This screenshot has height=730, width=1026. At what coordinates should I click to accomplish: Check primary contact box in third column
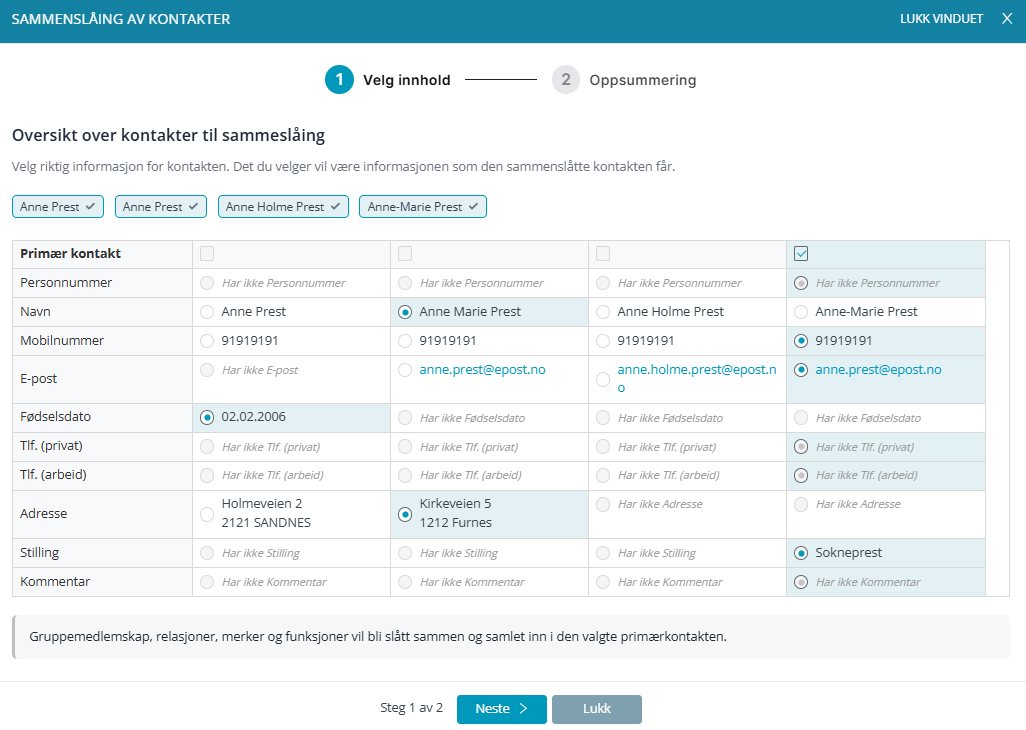[603, 254]
